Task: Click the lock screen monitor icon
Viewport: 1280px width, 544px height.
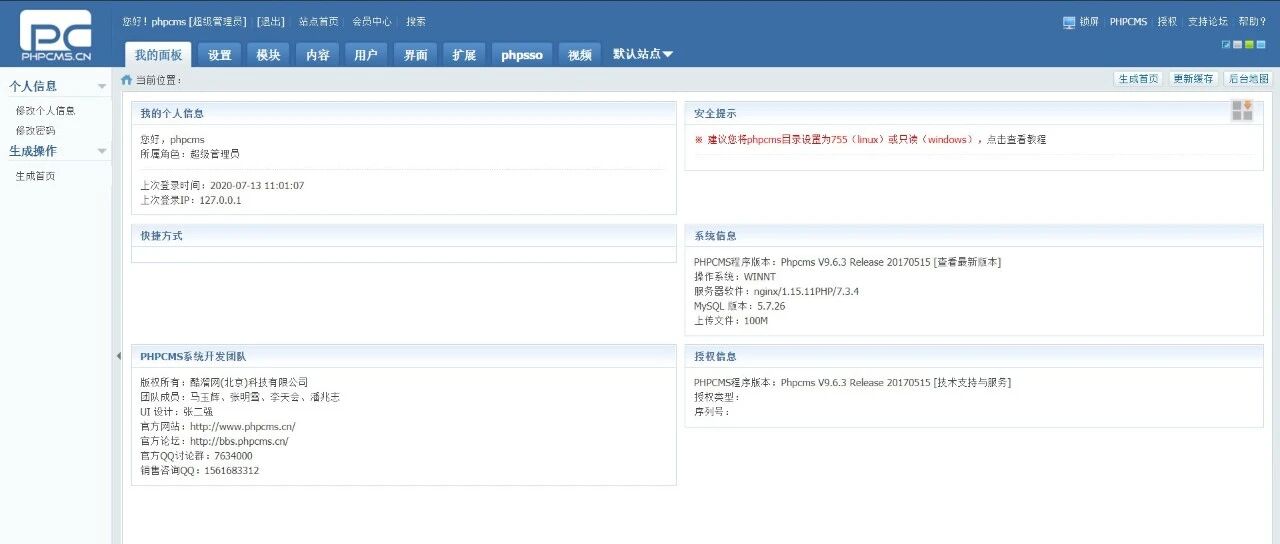Action: click(x=1069, y=22)
